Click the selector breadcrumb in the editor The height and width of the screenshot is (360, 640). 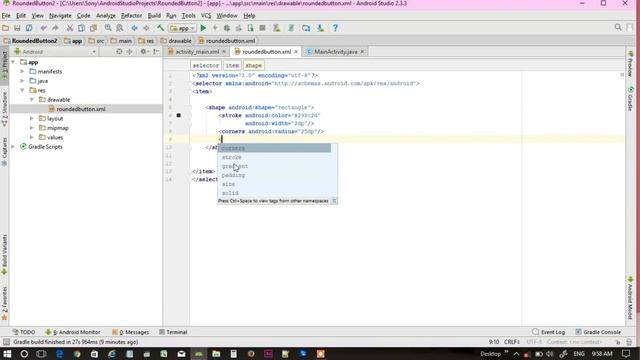coord(206,65)
